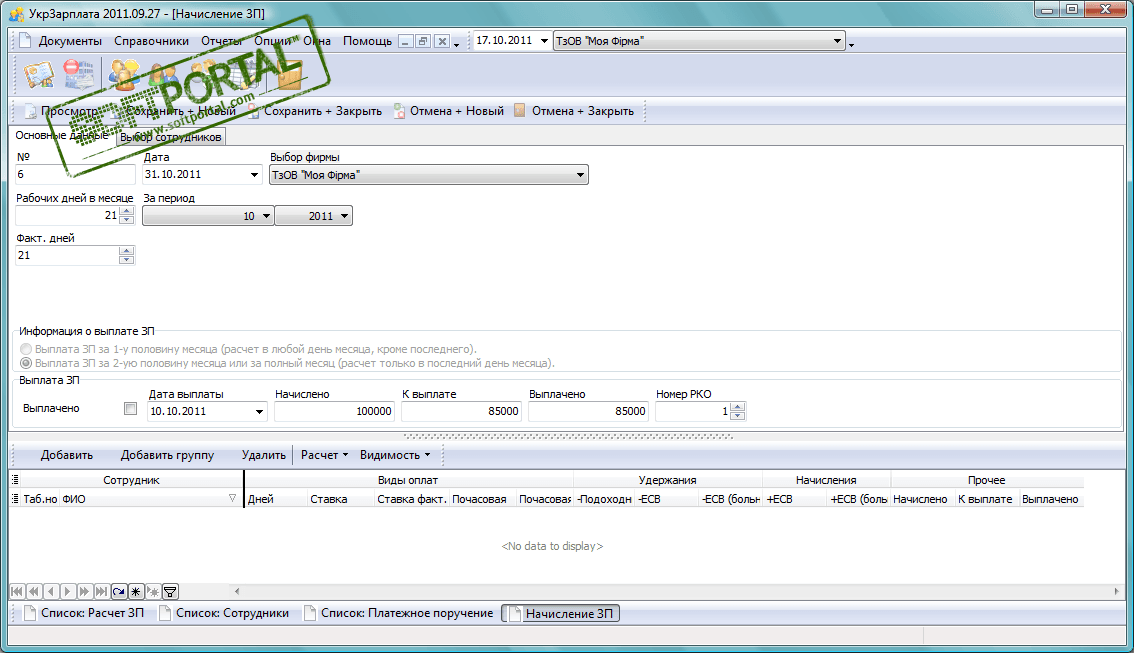Open the three-person group toolbar icon
The height and width of the screenshot is (653, 1134).
[x=124, y=74]
